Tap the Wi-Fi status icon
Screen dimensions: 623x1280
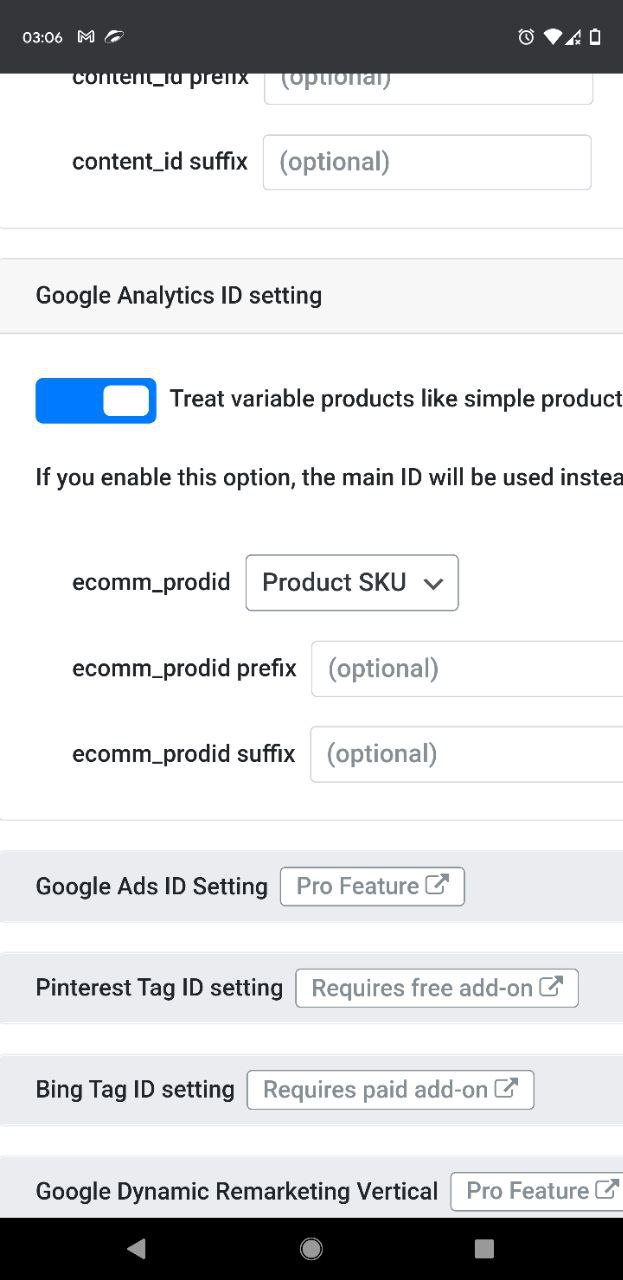click(552, 37)
